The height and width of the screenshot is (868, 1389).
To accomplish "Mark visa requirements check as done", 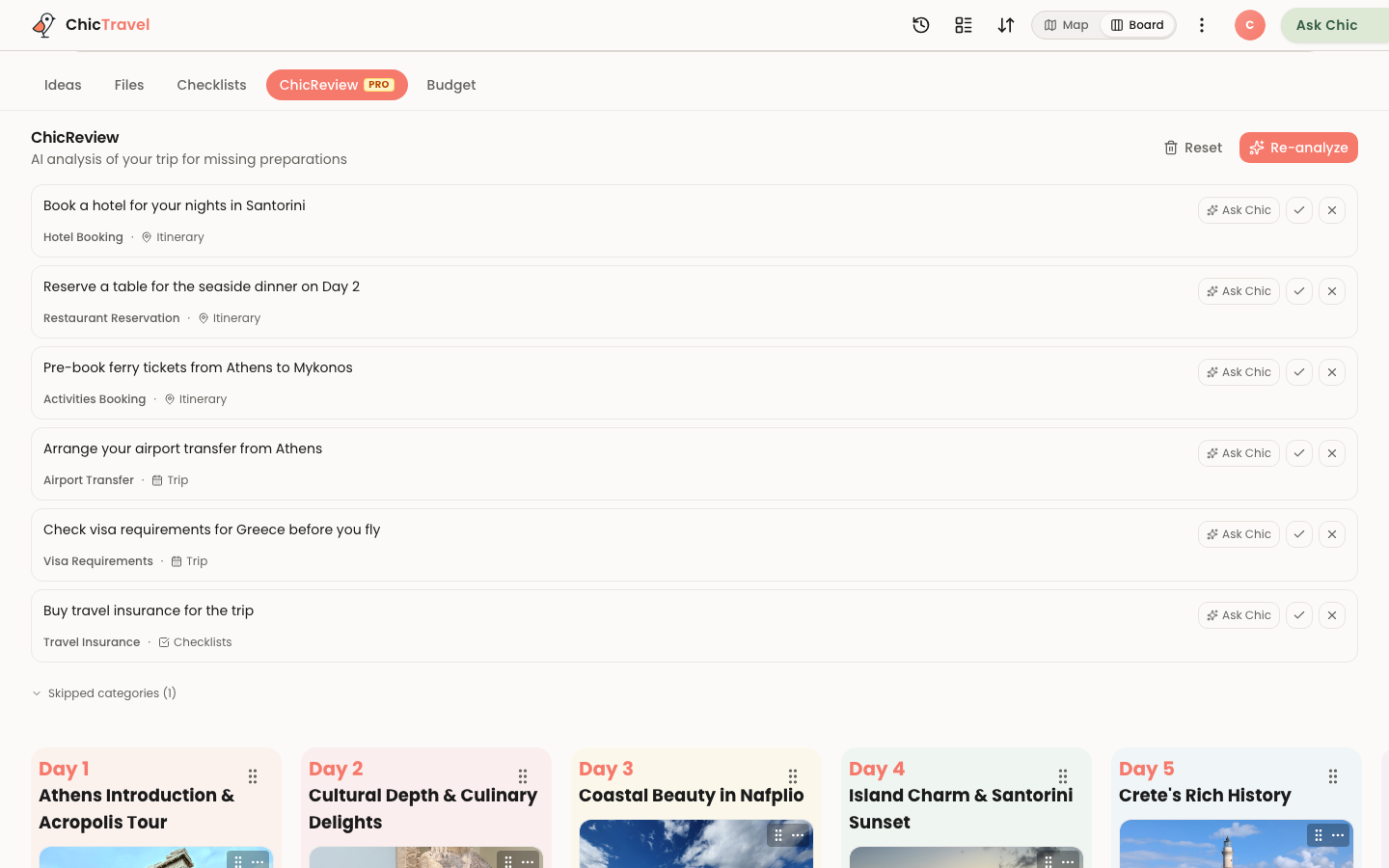I will tap(1299, 534).
